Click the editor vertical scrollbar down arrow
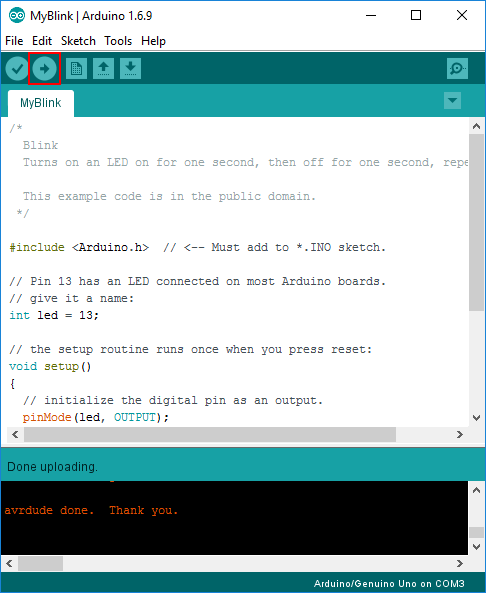This screenshot has height=593, width=486. pos(477,418)
